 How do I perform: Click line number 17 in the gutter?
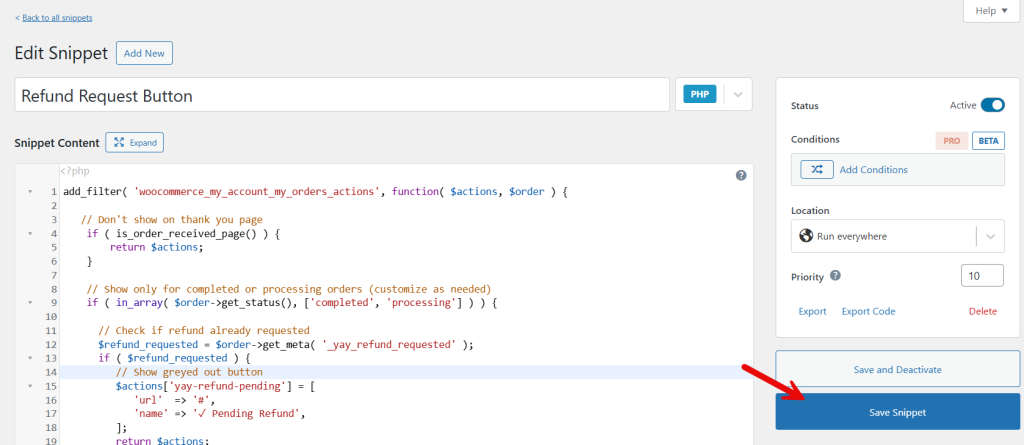(52, 414)
